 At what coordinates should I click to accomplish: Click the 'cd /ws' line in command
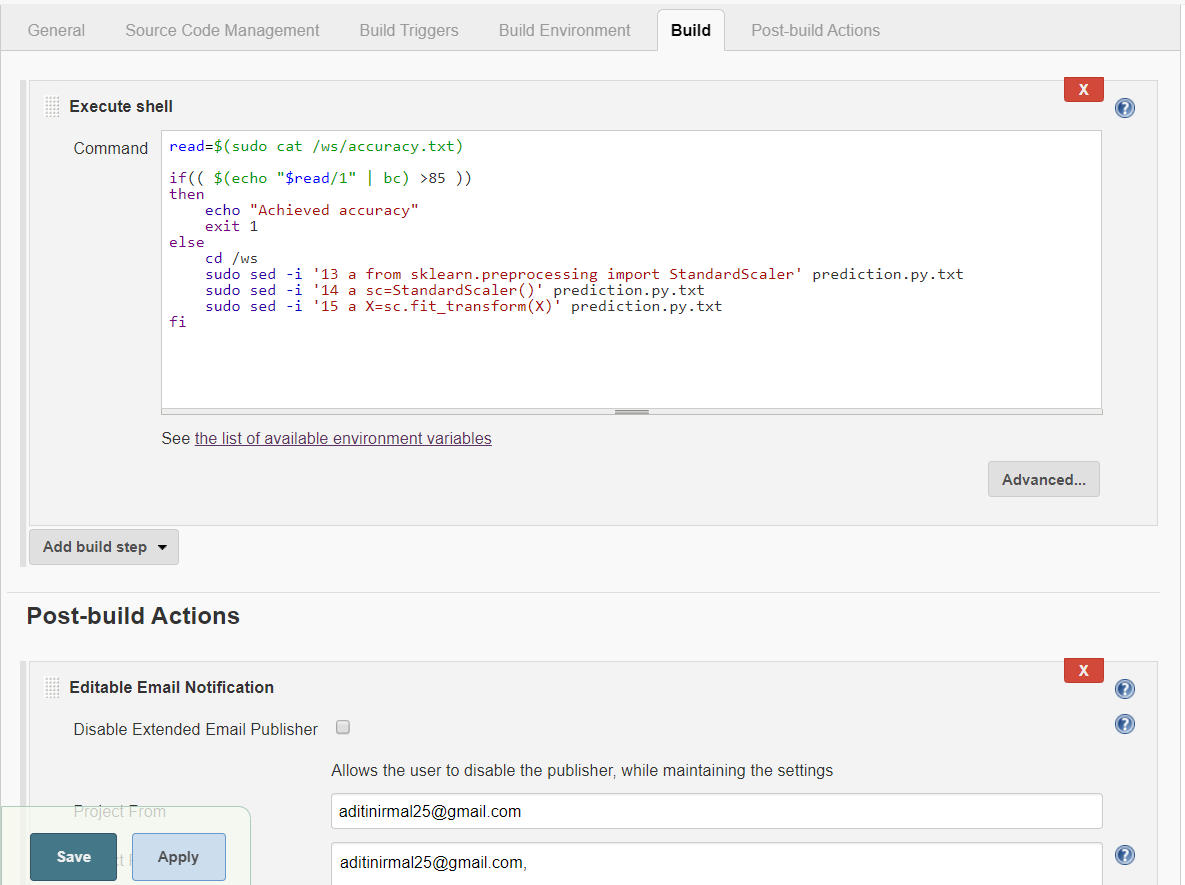coord(231,258)
